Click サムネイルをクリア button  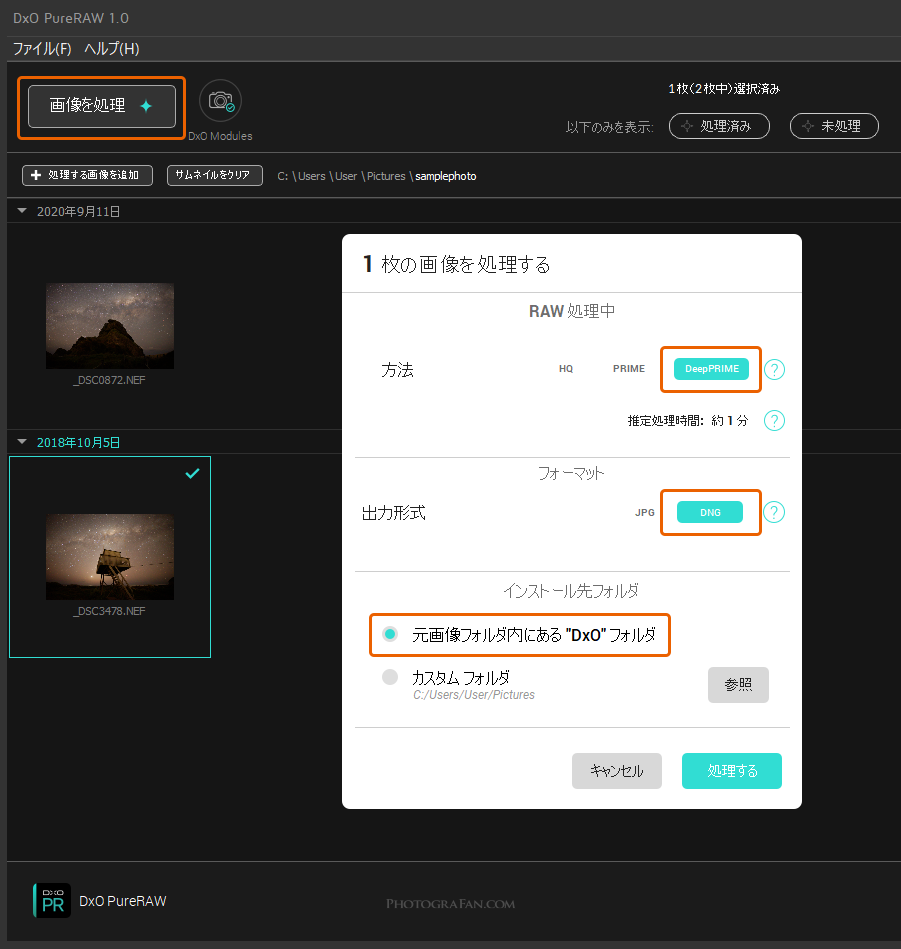pos(215,175)
